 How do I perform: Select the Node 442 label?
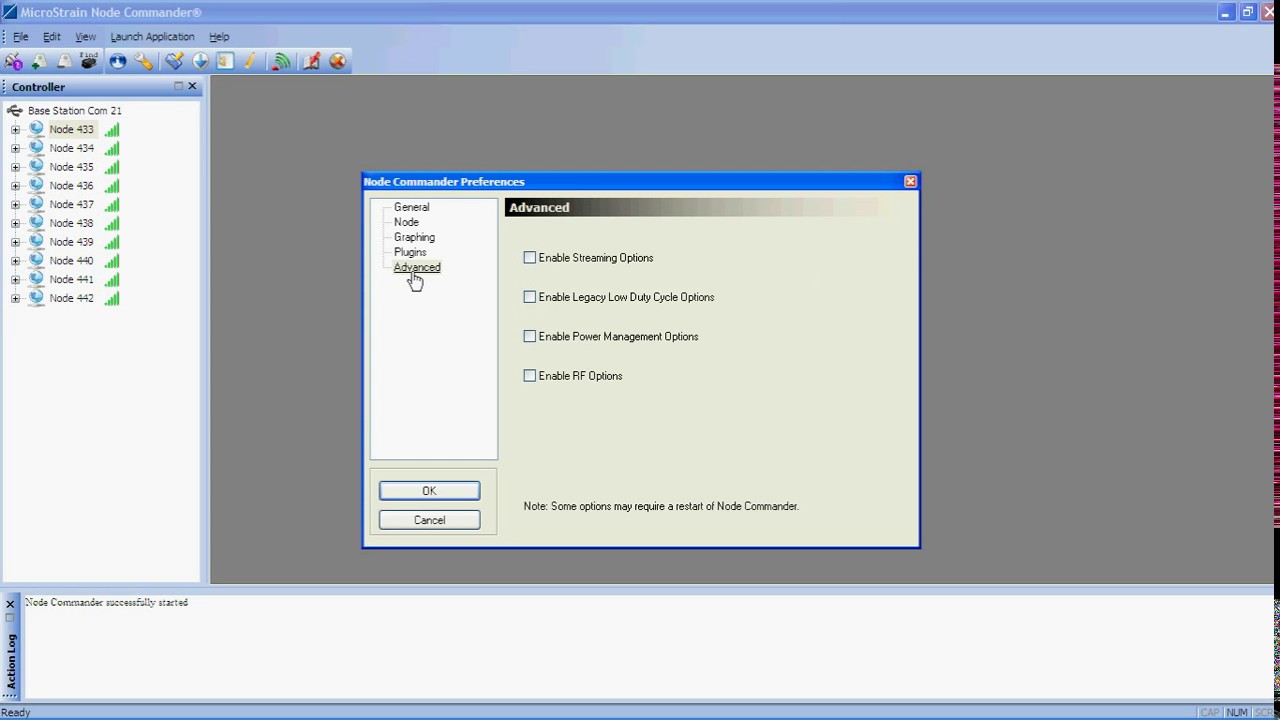(x=72, y=298)
